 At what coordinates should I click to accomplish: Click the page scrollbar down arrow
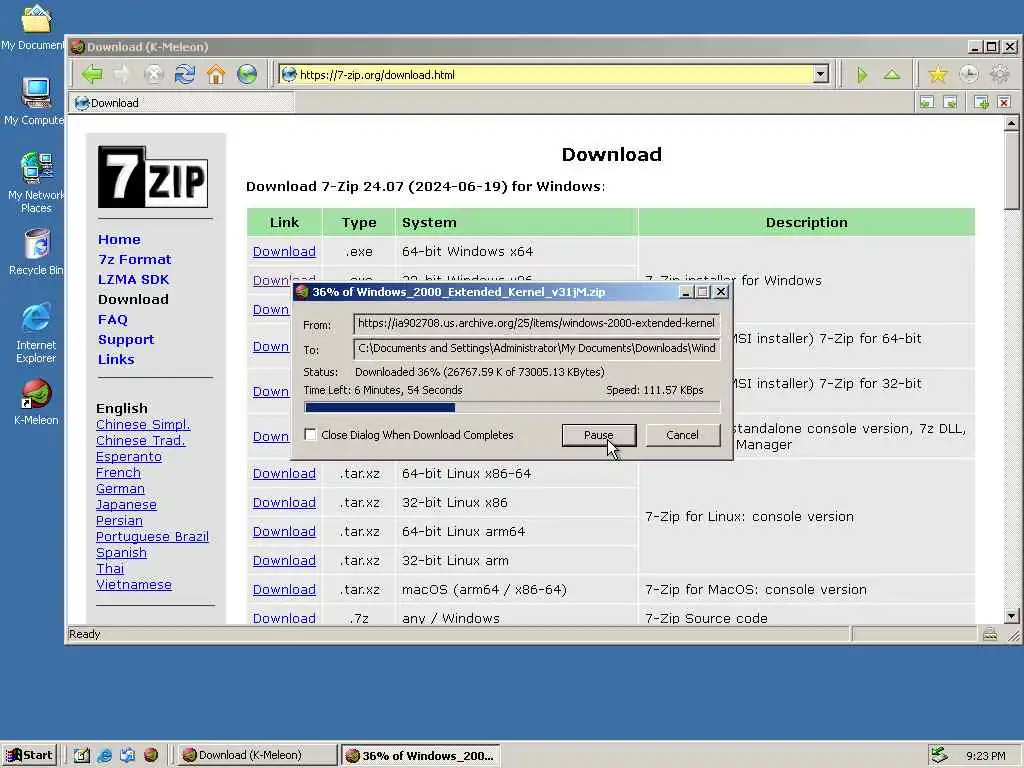pyautogui.click(x=1012, y=616)
